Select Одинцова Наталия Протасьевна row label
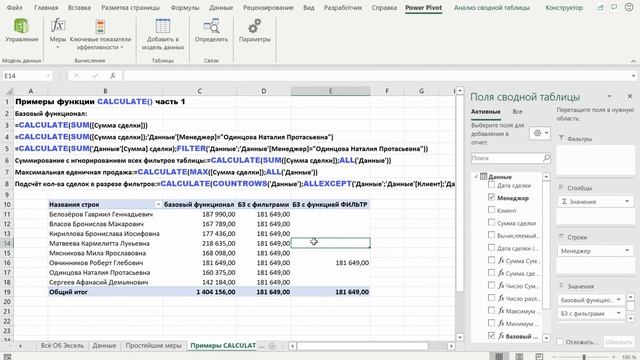The height and width of the screenshot is (360, 640). 105,272
